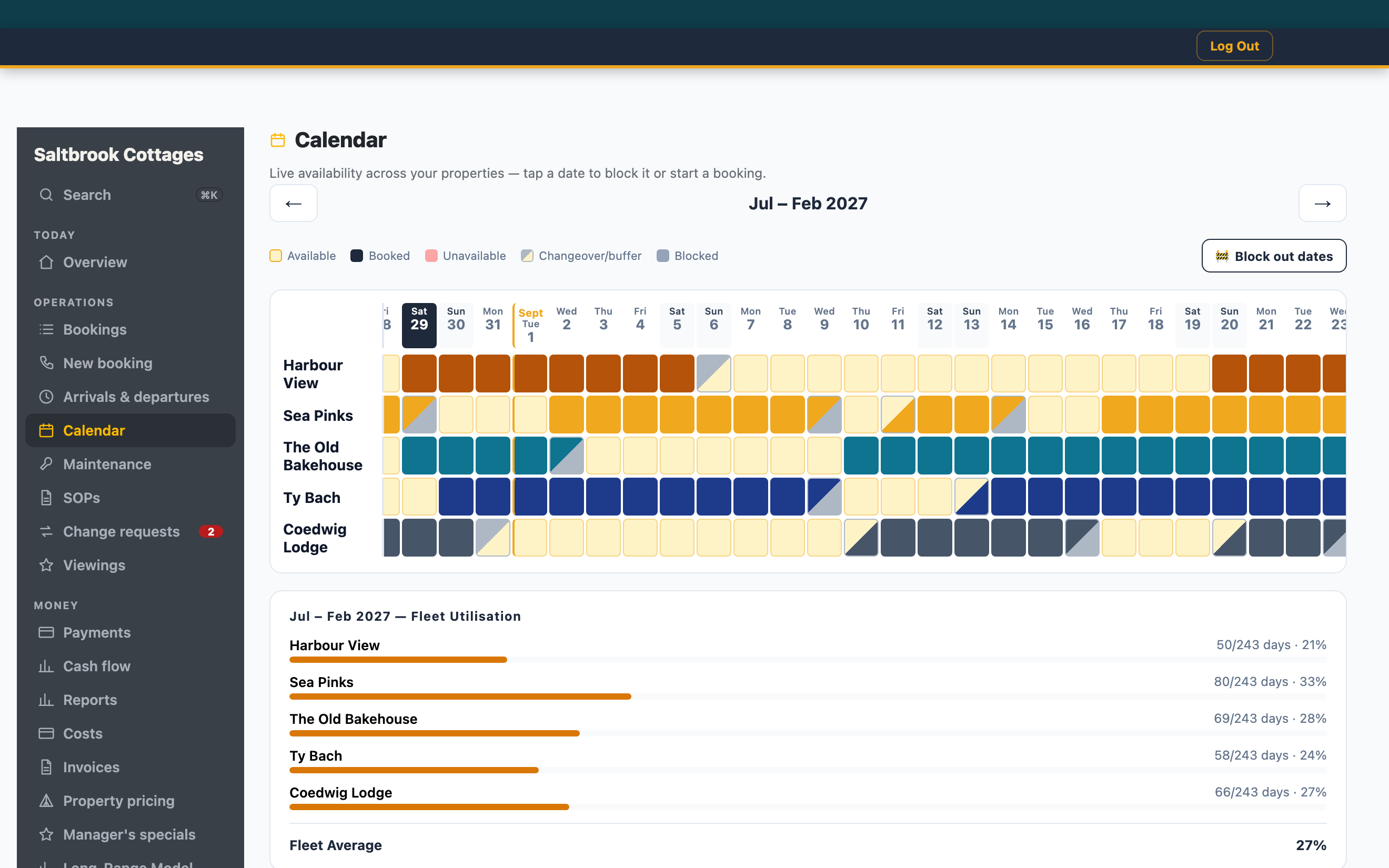Click the Change requests badge showing 2

[210, 532]
